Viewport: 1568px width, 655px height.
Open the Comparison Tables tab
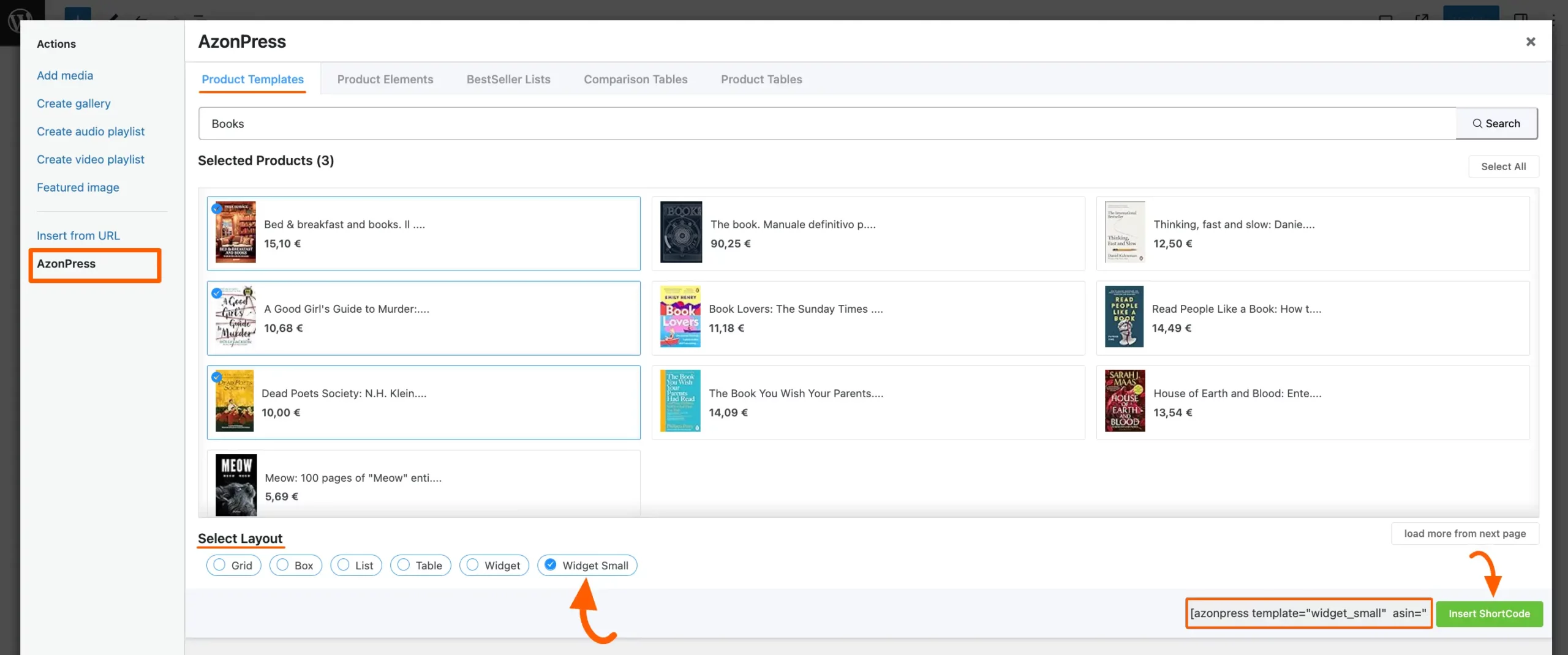click(635, 79)
